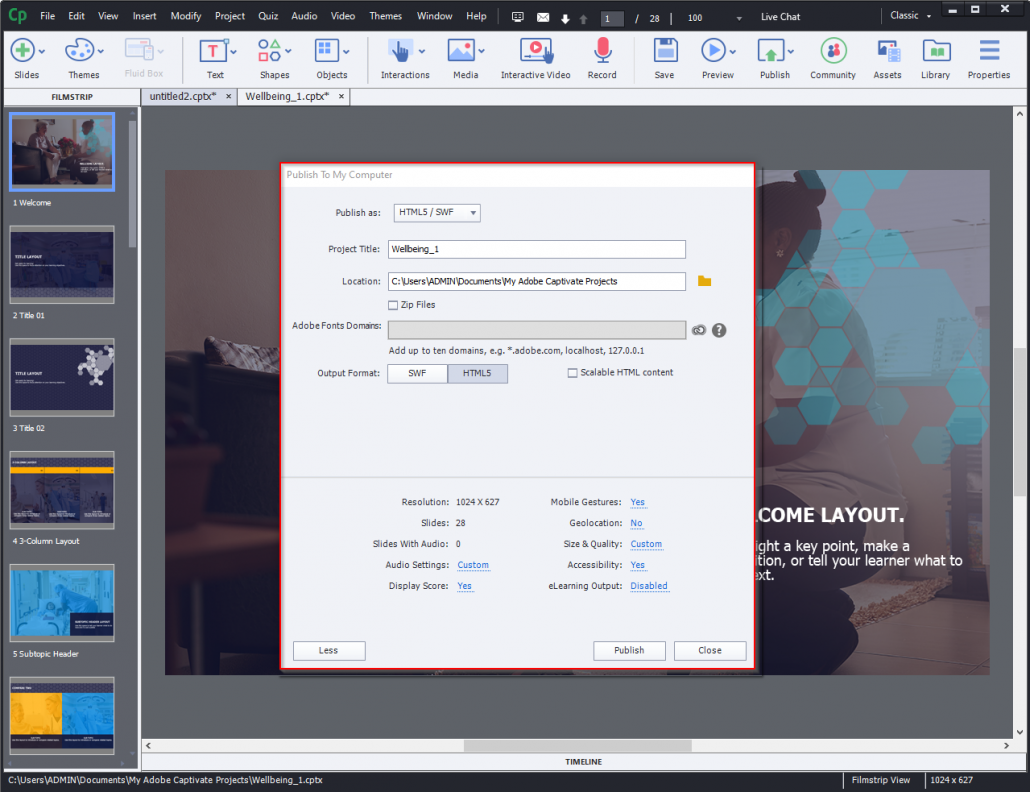Image resolution: width=1030 pixels, height=792 pixels.
Task: Enable the Zip Files checkbox
Action: (x=394, y=304)
